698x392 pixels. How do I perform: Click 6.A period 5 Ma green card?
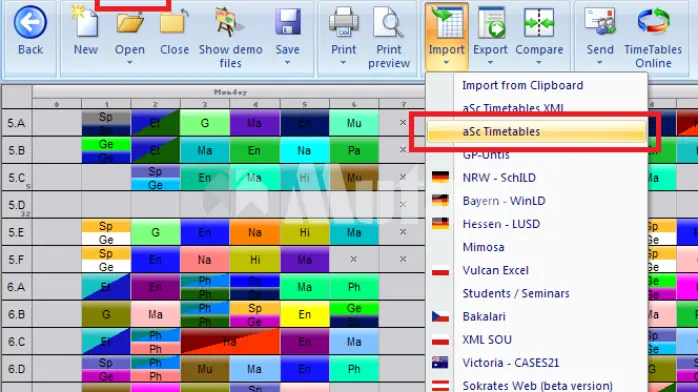(x=304, y=287)
